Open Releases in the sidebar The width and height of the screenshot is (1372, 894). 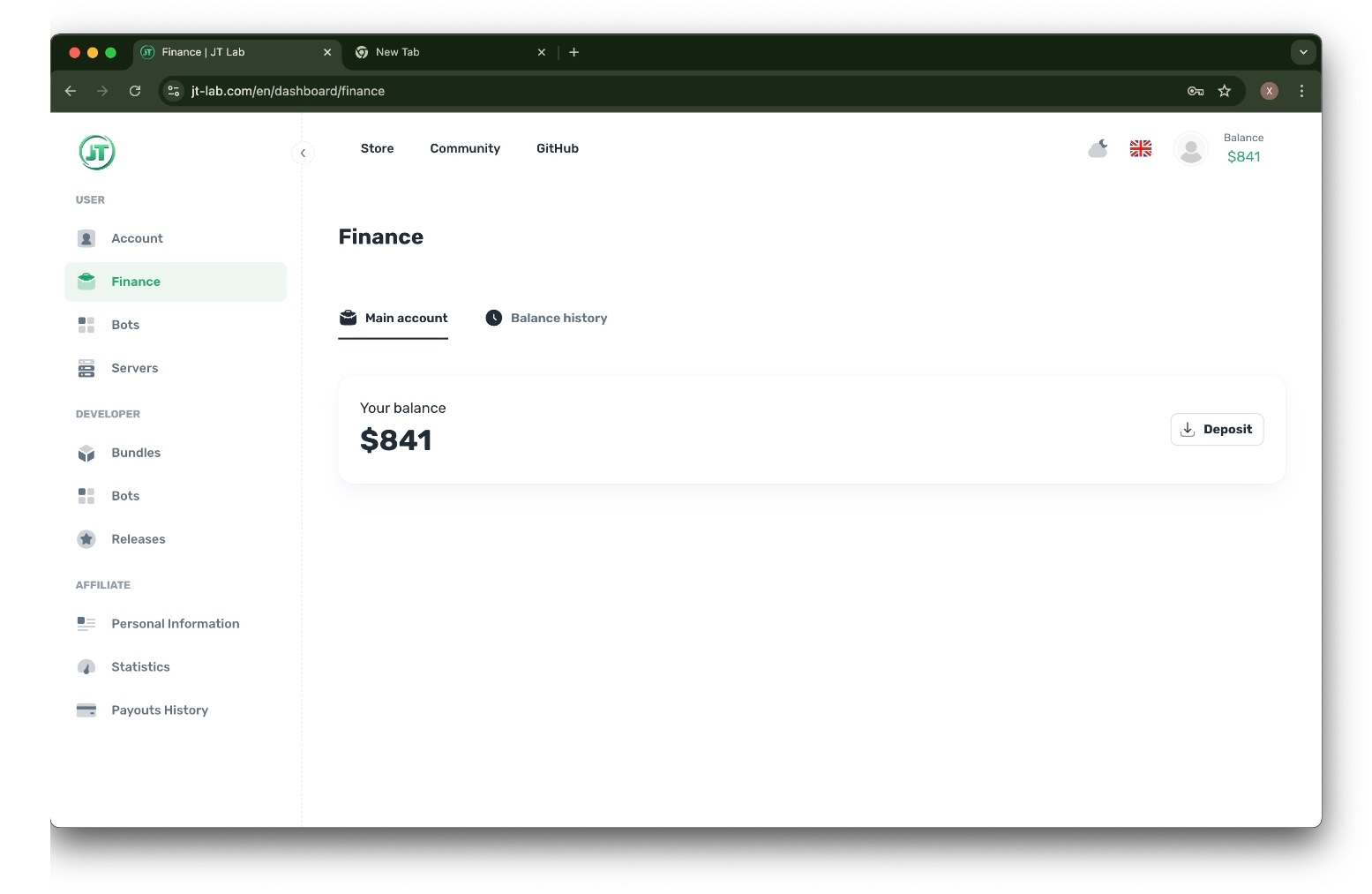click(176, 539)
